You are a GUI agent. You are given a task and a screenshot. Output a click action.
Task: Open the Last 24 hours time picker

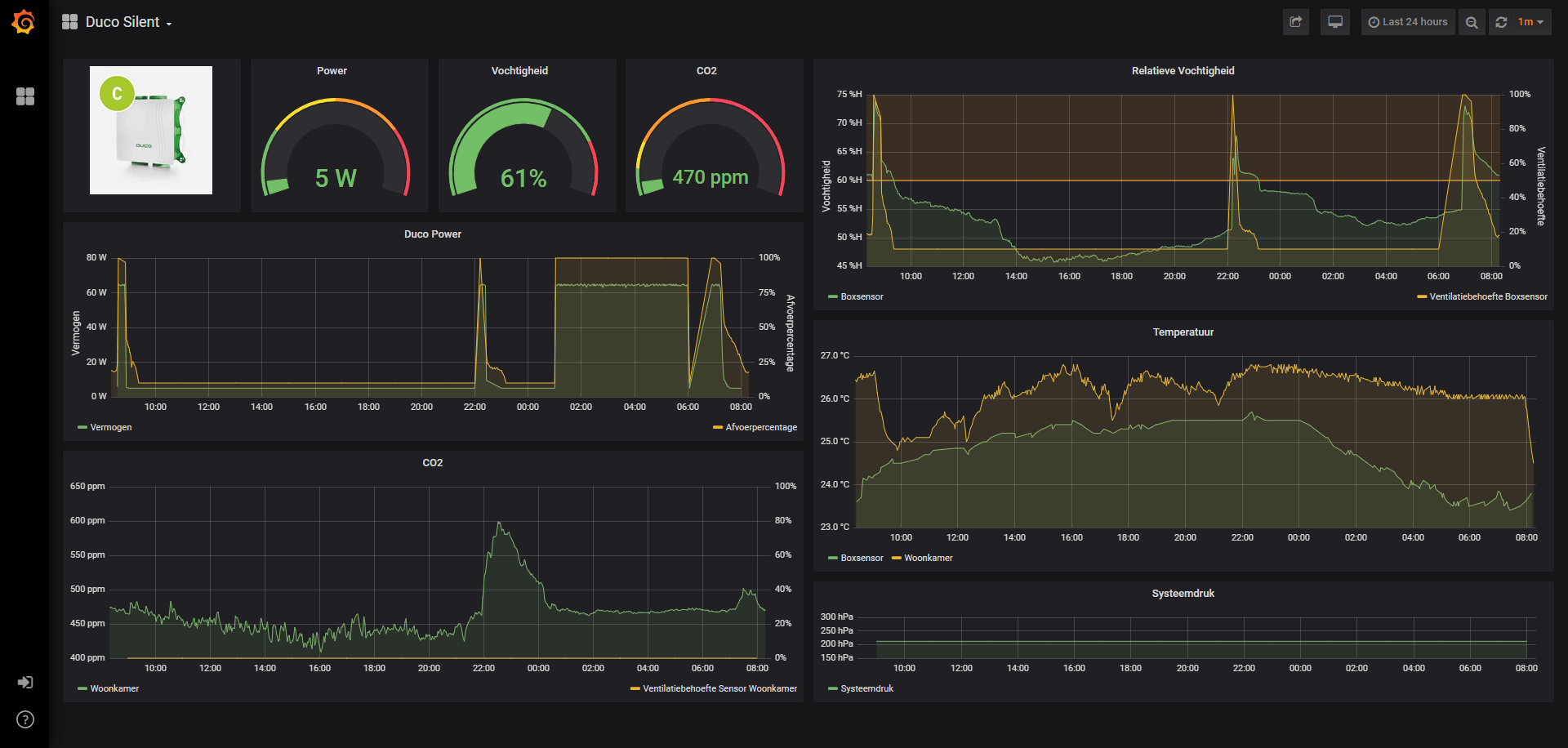point(1408,22)
